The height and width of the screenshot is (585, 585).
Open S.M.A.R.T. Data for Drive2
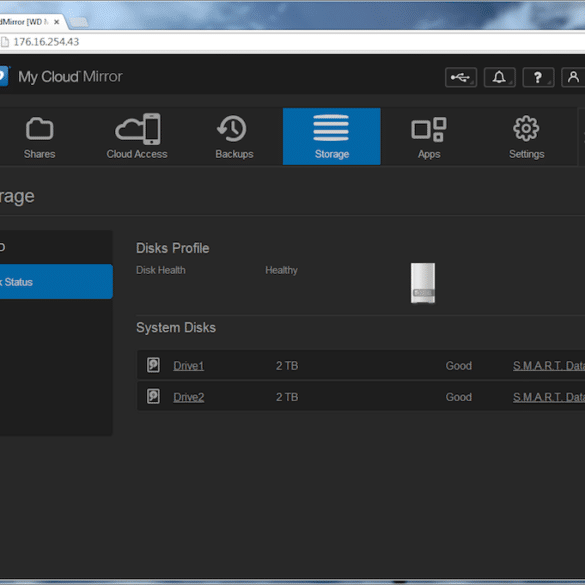coord(549,397)
